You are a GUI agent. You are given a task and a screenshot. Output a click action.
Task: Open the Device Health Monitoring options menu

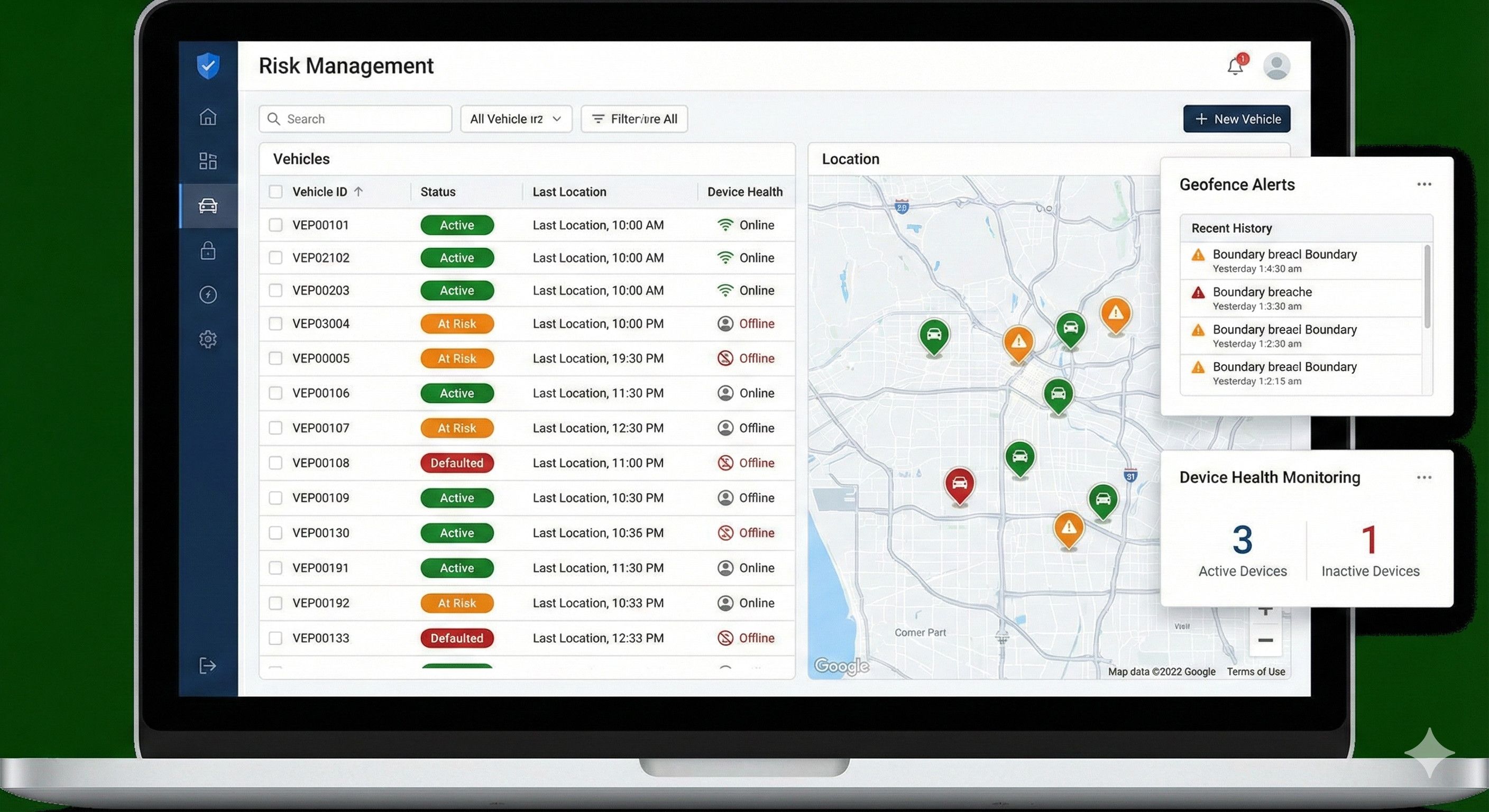coord(1424,477)
